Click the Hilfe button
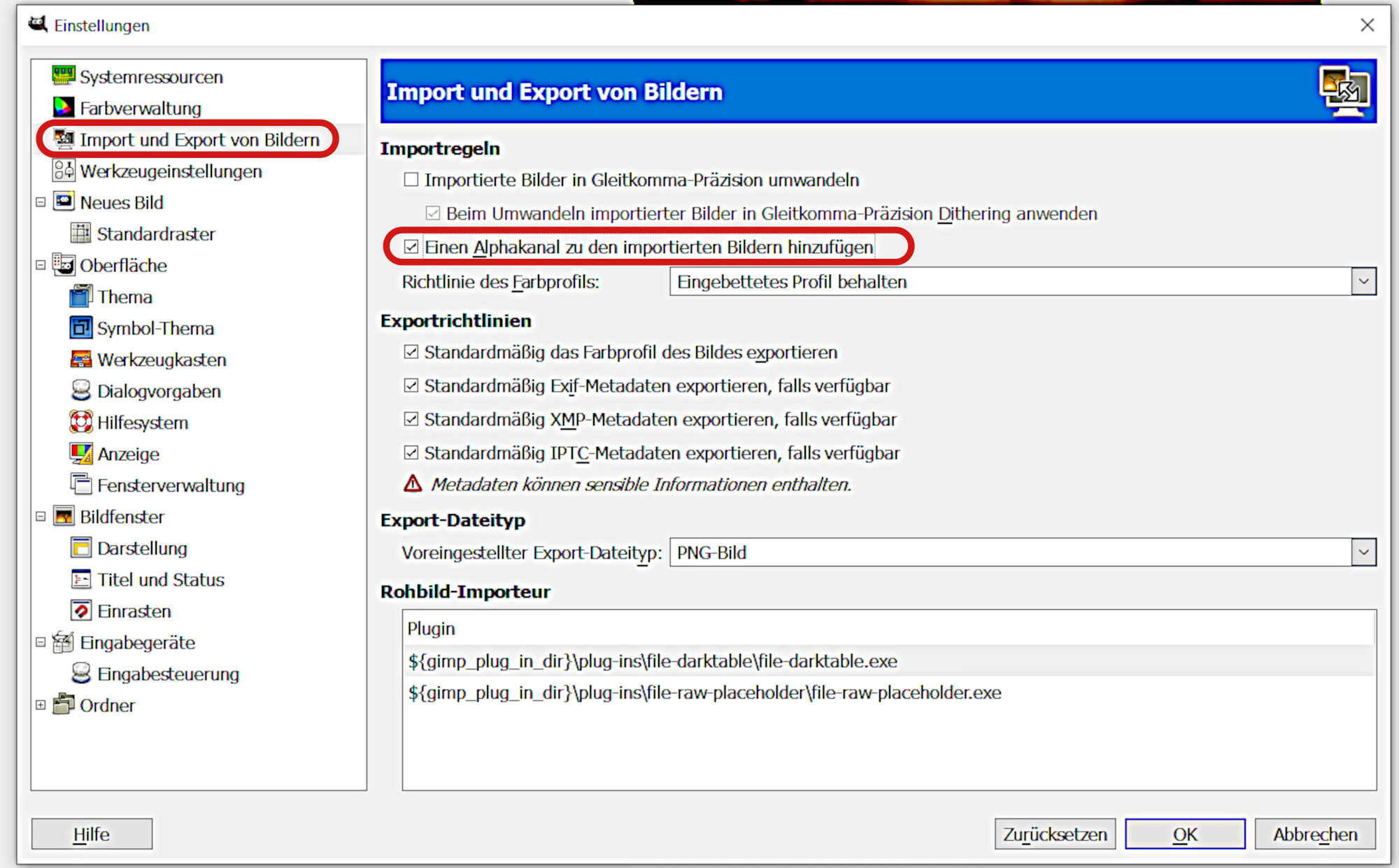The image size is (1399, 868). click(92, 834)
